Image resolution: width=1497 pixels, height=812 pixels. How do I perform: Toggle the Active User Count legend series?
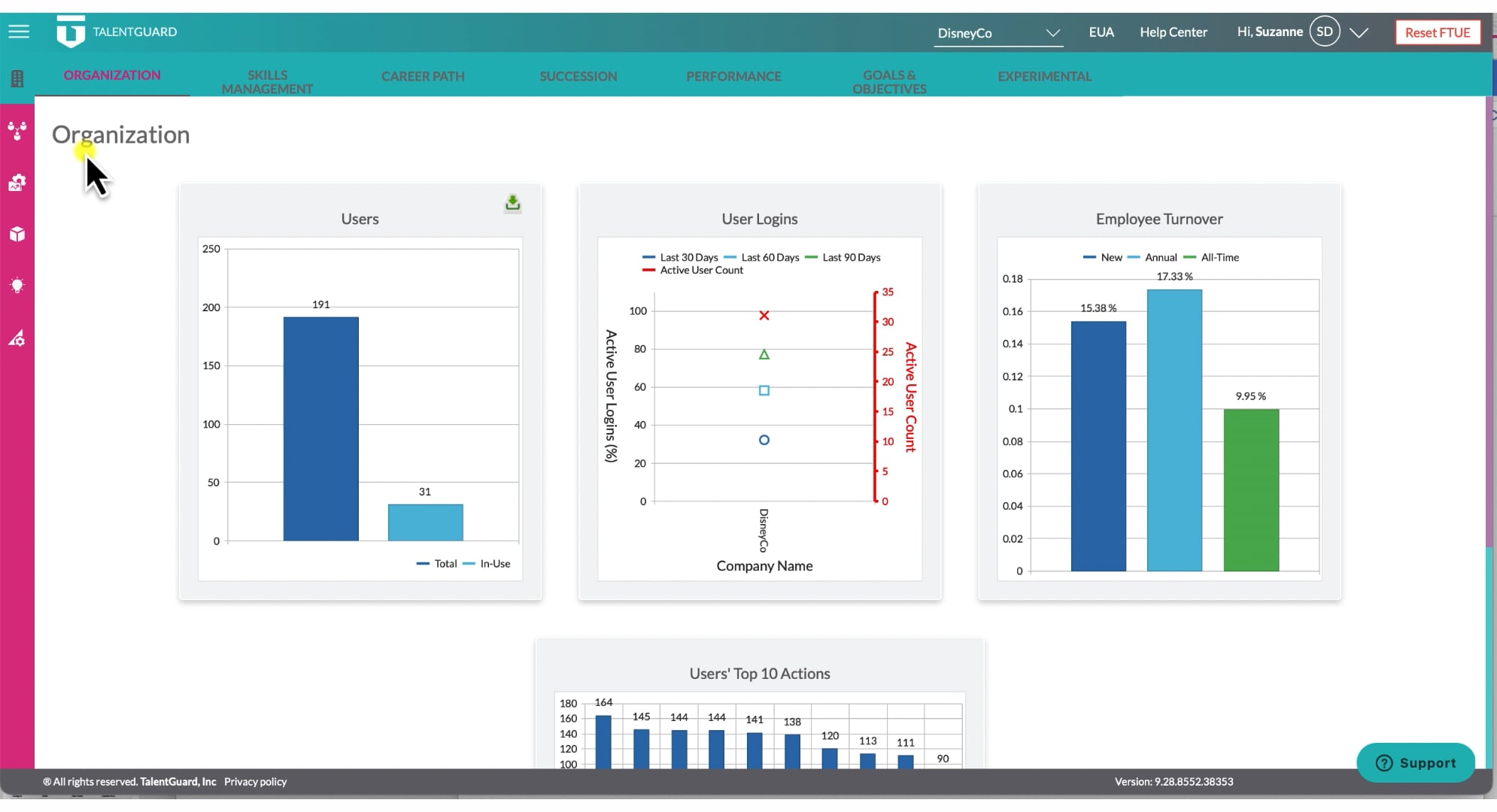tap(694, 270)
